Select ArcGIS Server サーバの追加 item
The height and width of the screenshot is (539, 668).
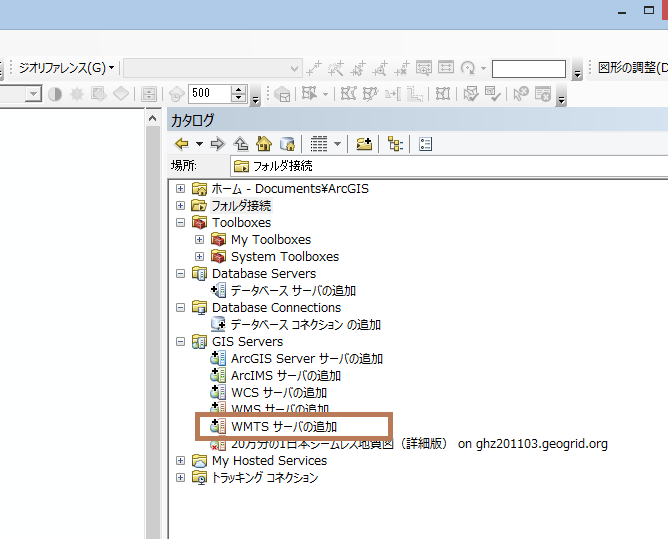(x=297, y=359)
